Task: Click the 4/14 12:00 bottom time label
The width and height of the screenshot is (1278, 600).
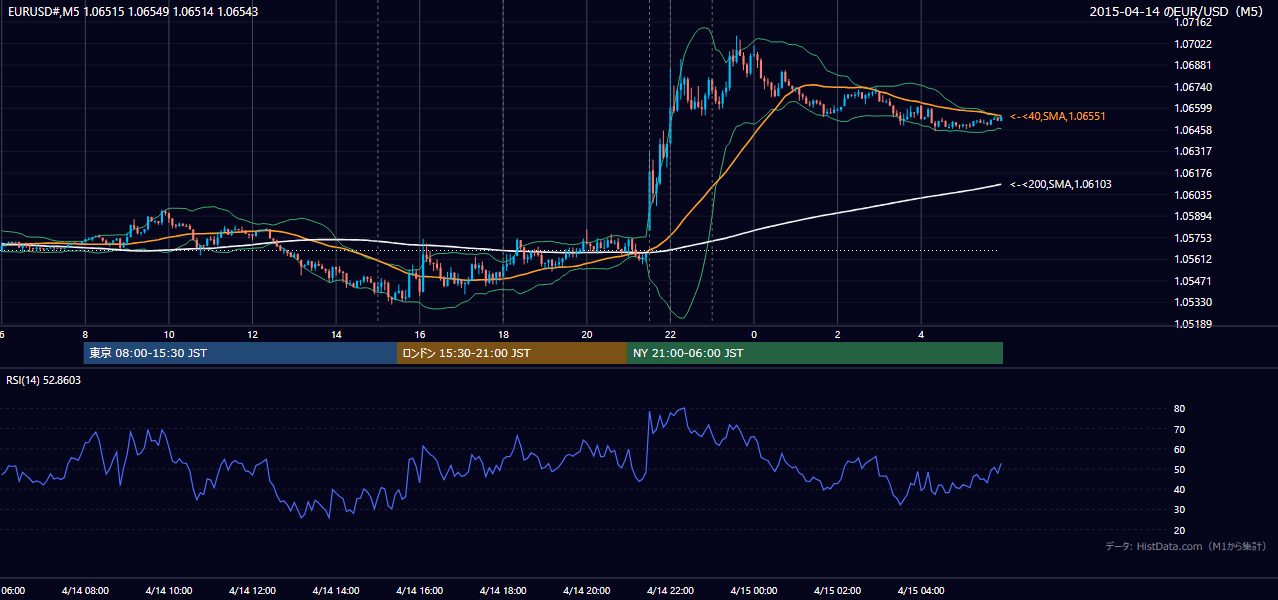Action: [252, 591]
